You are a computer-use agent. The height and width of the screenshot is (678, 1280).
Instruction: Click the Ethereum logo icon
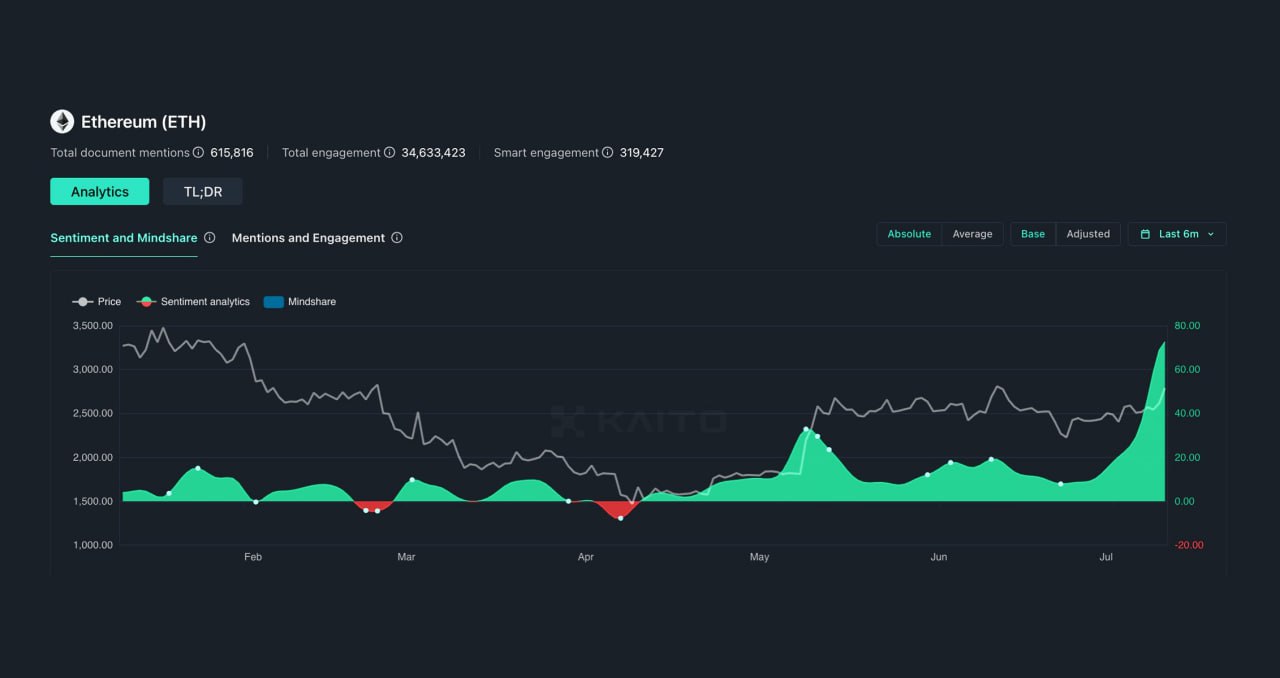click(62, 122)
